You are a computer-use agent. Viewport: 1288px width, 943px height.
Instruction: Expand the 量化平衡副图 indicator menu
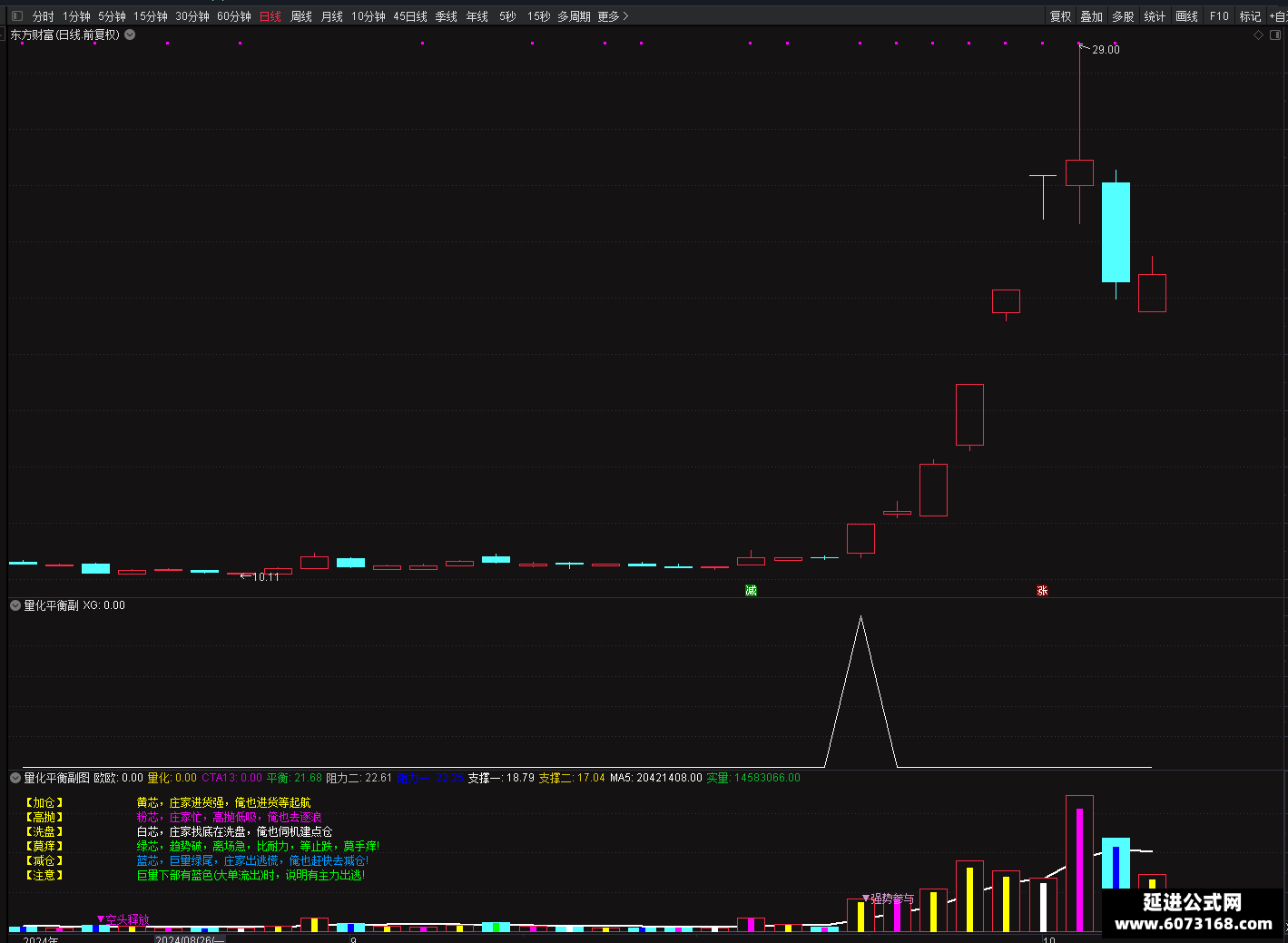tap(15, 778)
